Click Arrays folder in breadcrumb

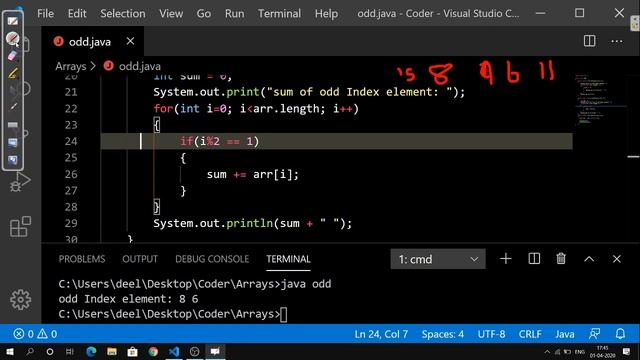(71, 66)
